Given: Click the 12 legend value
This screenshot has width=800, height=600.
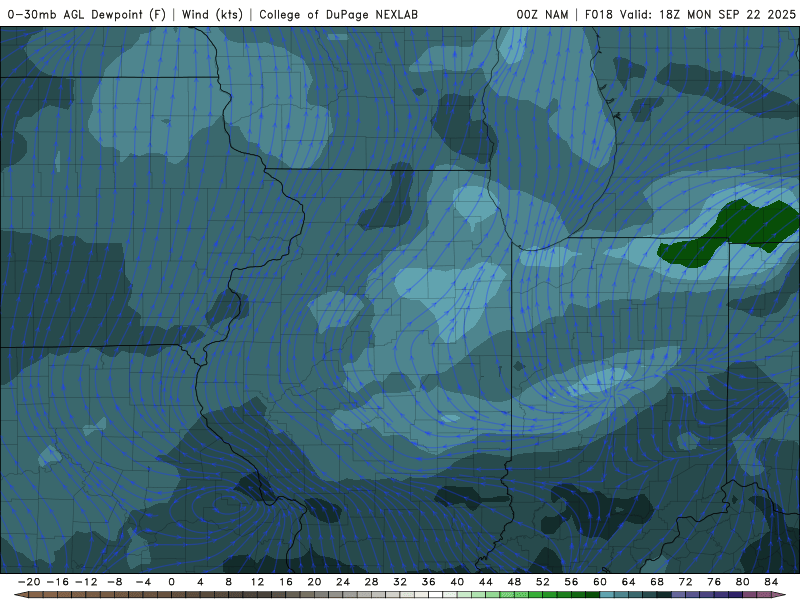Looking at the screenshot, I should (x=258, y=582).
